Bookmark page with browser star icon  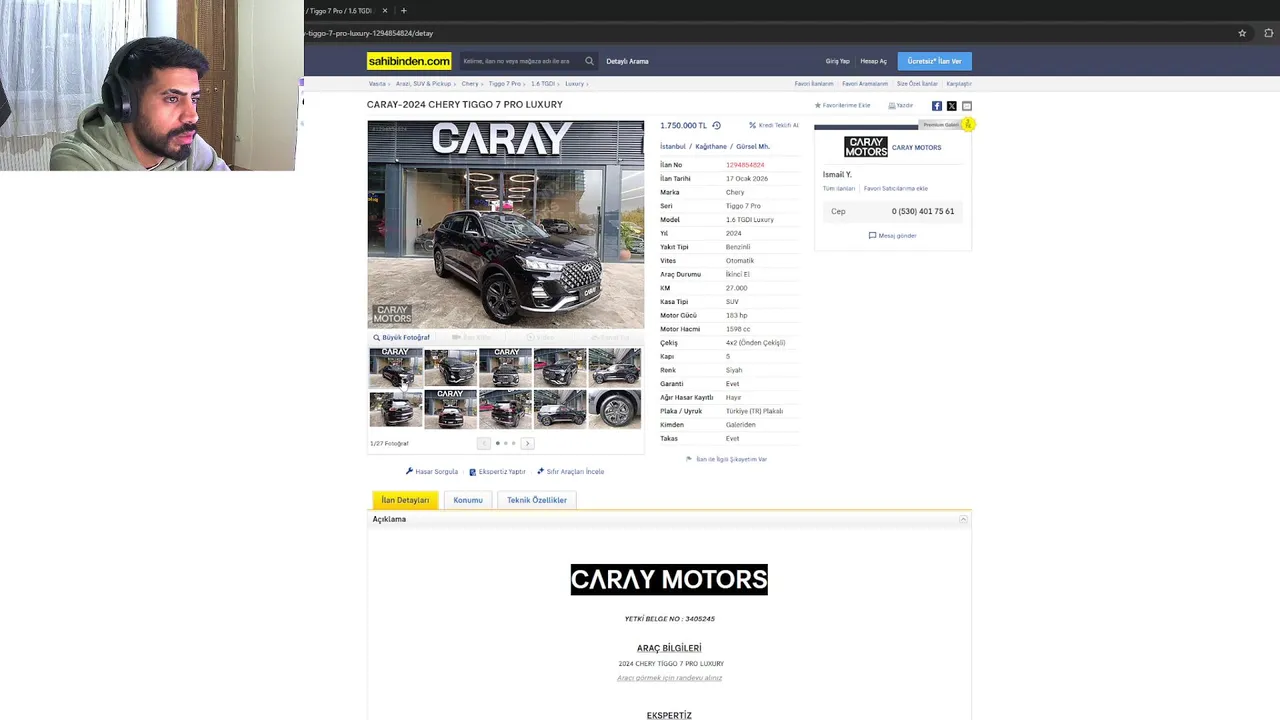click(x=1242, y=33)
